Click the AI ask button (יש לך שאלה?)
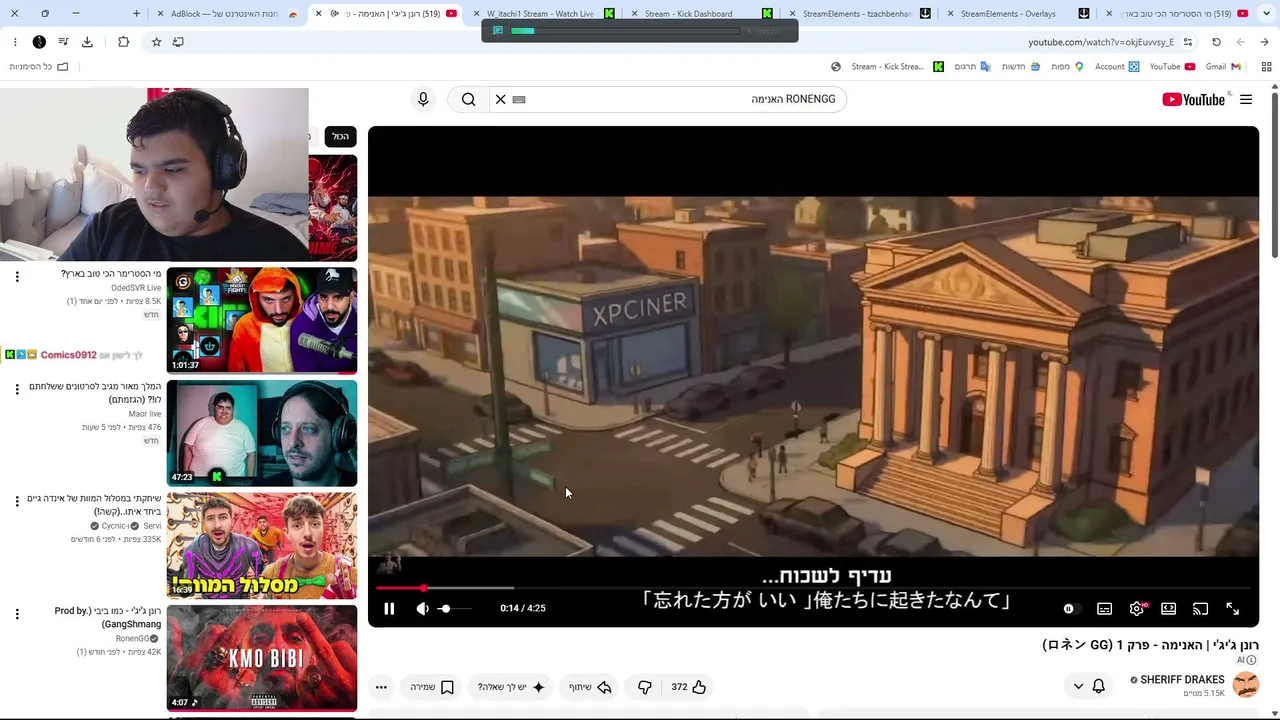Viewport: 1280px width, 720px height. pyautogui.click(x=511, y=687)
